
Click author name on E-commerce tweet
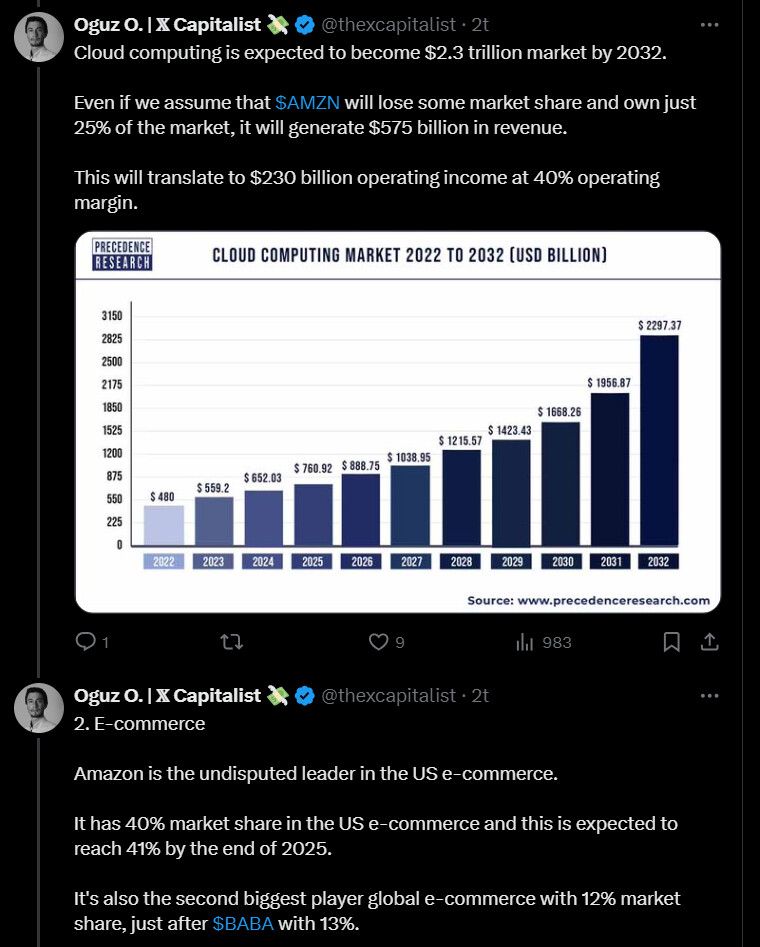tap(167, 695)
